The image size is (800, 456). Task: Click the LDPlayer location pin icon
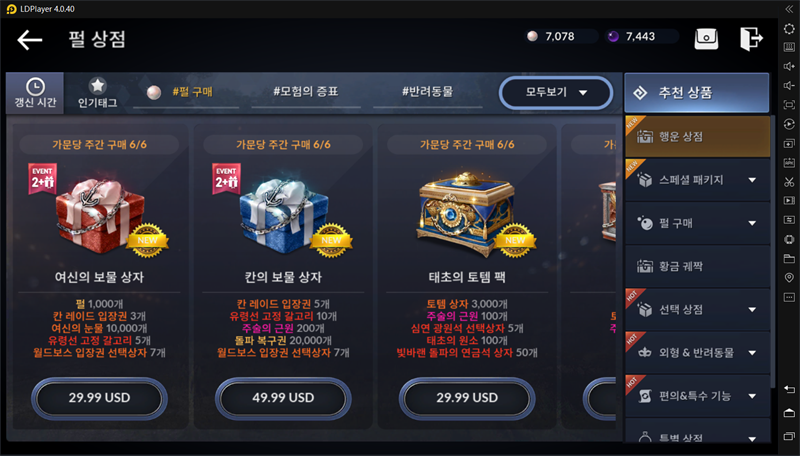point(789,277)
